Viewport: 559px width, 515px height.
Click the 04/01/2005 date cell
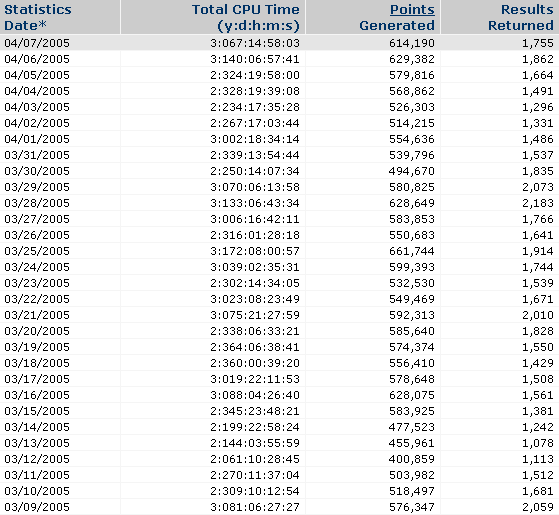point(37,139)
